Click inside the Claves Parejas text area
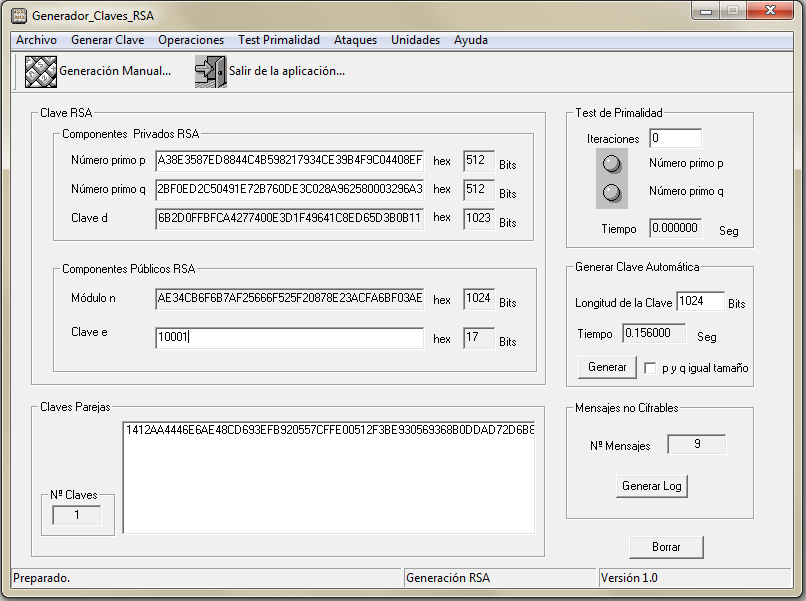Viewport: 806px width, 601px height. pos(328,480)
